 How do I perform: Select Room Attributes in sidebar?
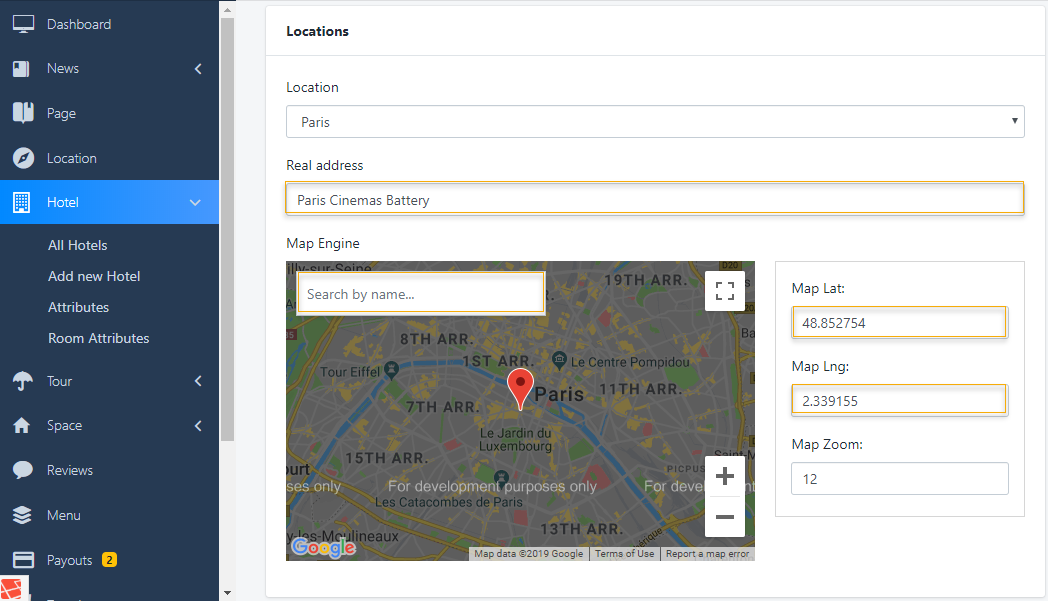tap(98, 338)
